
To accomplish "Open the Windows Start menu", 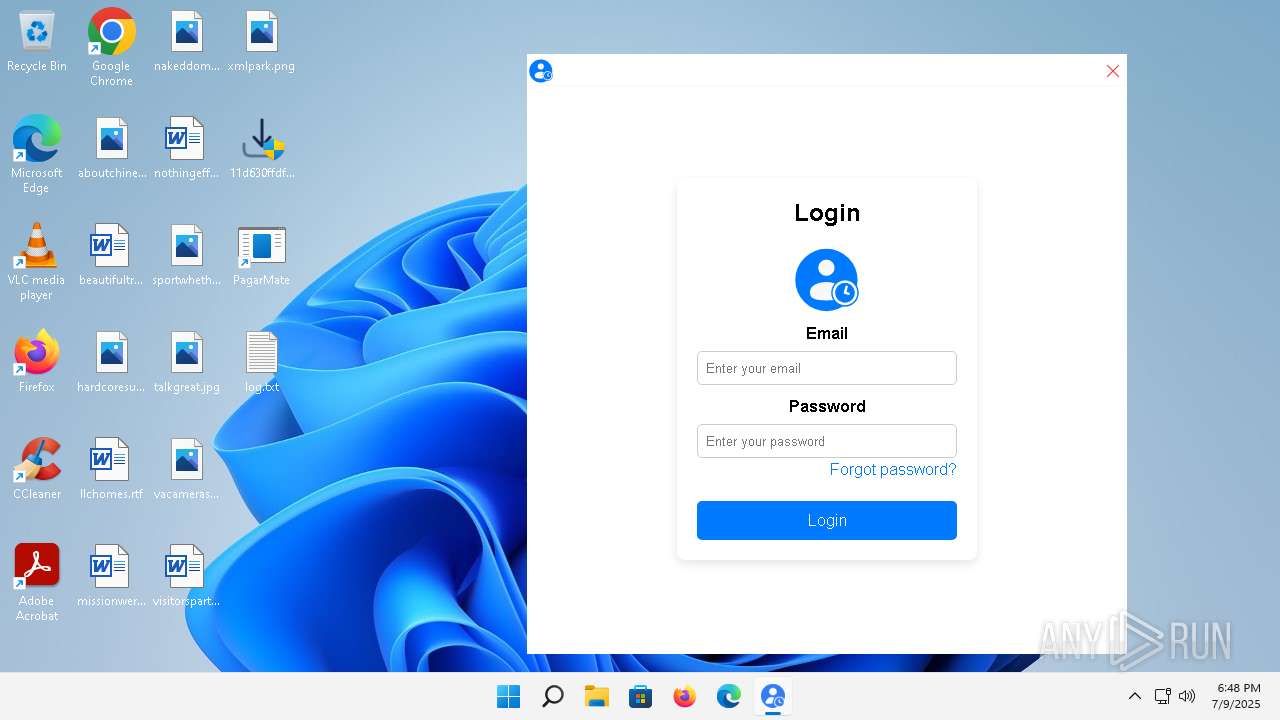I will pyautogui.click(x=509, y=696).
